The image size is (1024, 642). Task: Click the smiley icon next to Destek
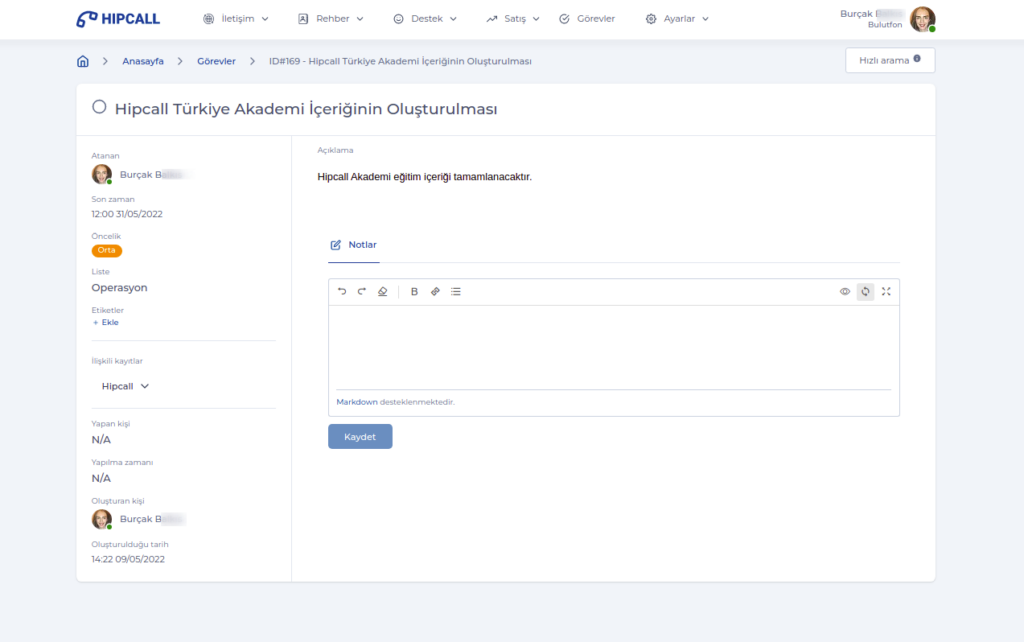pyautogui.click(x=398, y=19)
